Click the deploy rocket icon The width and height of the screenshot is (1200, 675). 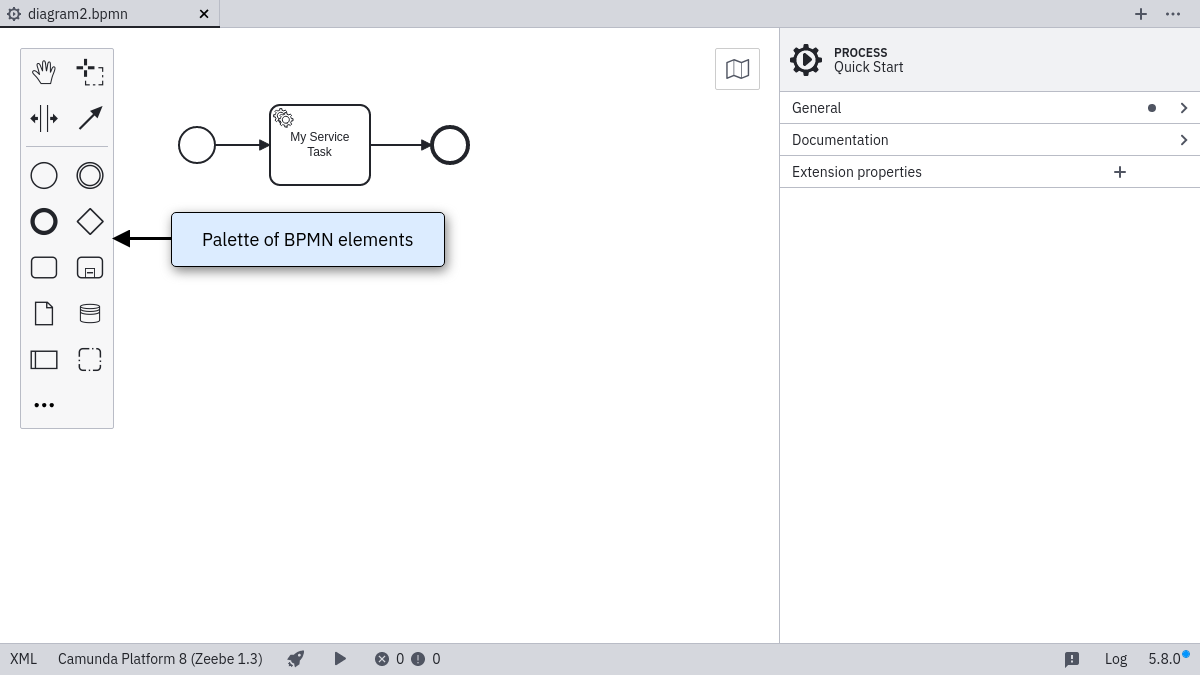tap(295, 659)
